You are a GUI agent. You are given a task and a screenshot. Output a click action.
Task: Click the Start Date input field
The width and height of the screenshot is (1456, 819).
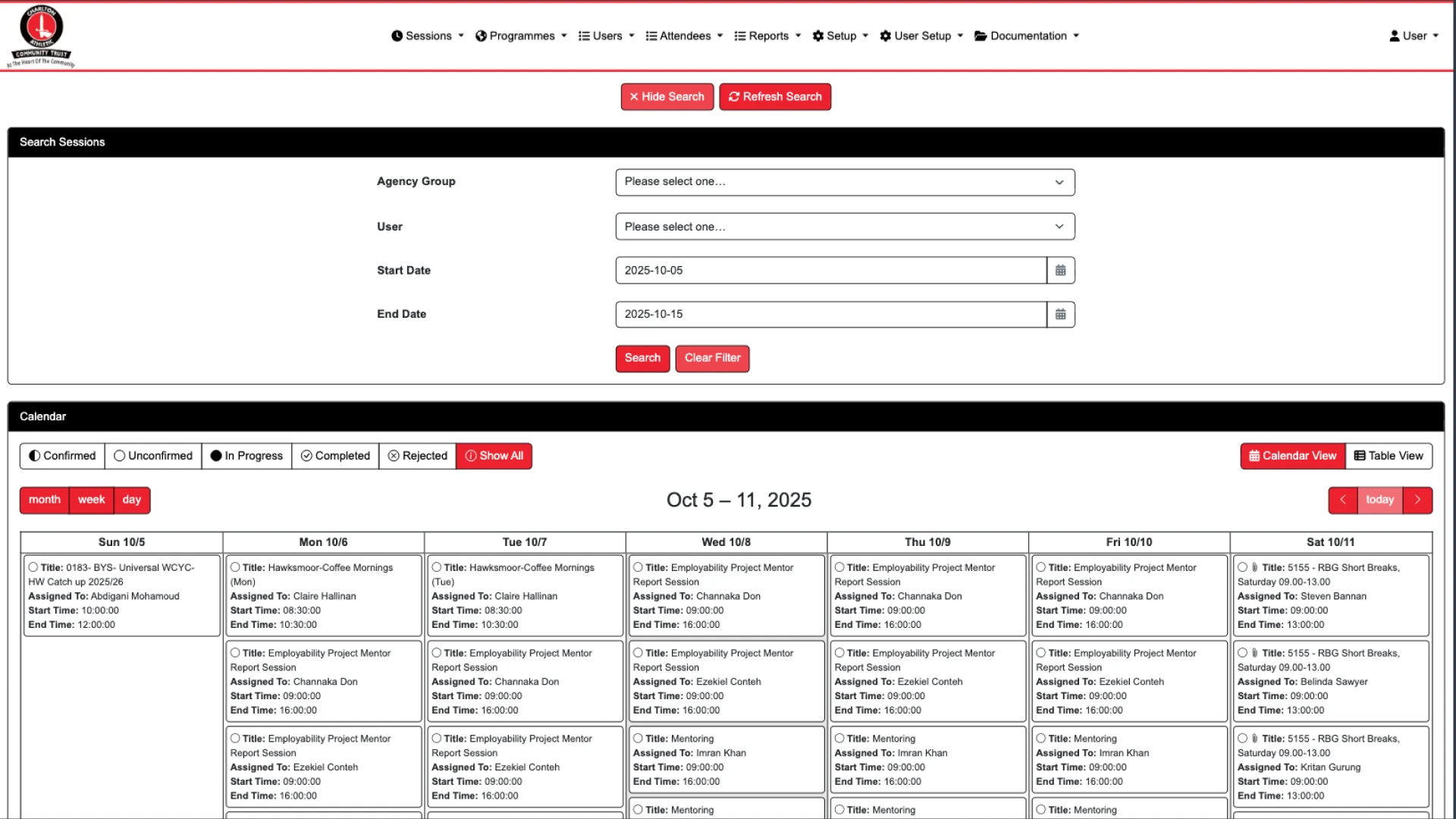(x=830, y=271)
